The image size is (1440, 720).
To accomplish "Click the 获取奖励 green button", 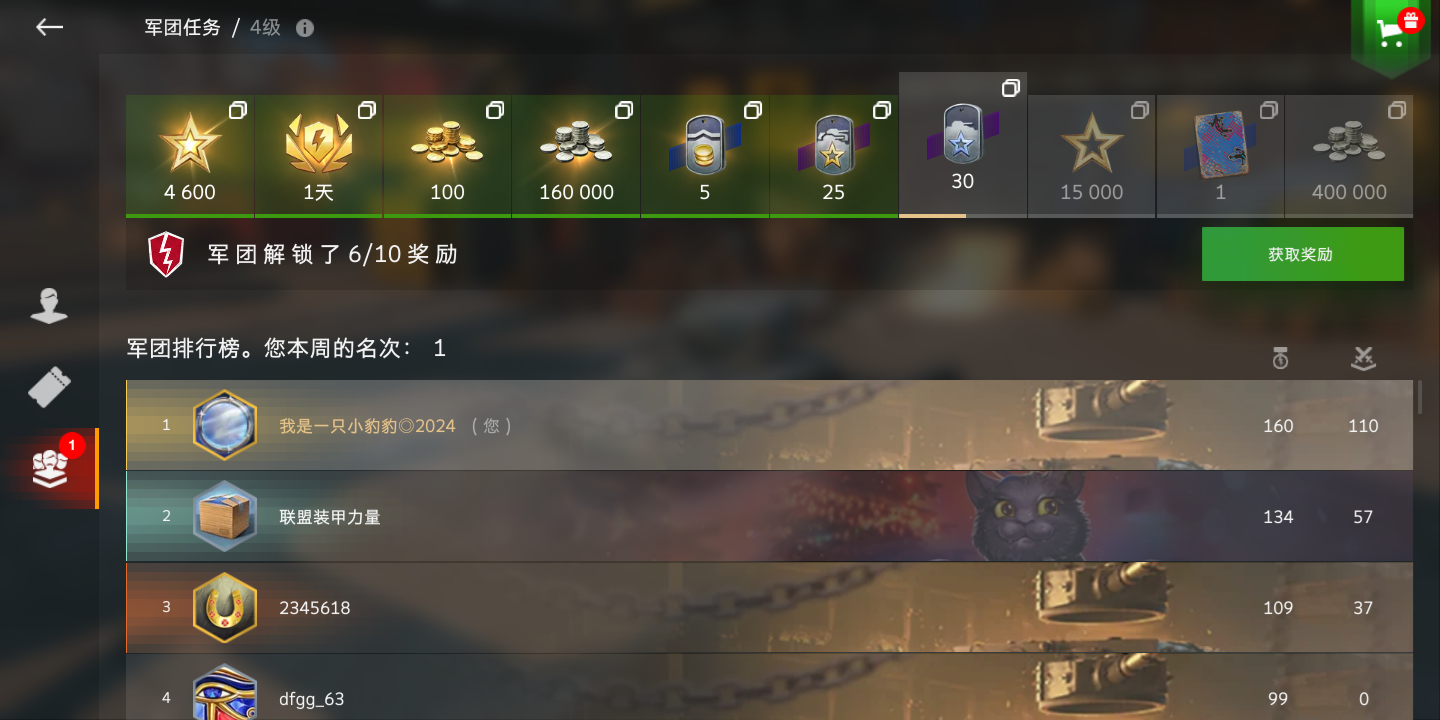I will point(1302,254).
